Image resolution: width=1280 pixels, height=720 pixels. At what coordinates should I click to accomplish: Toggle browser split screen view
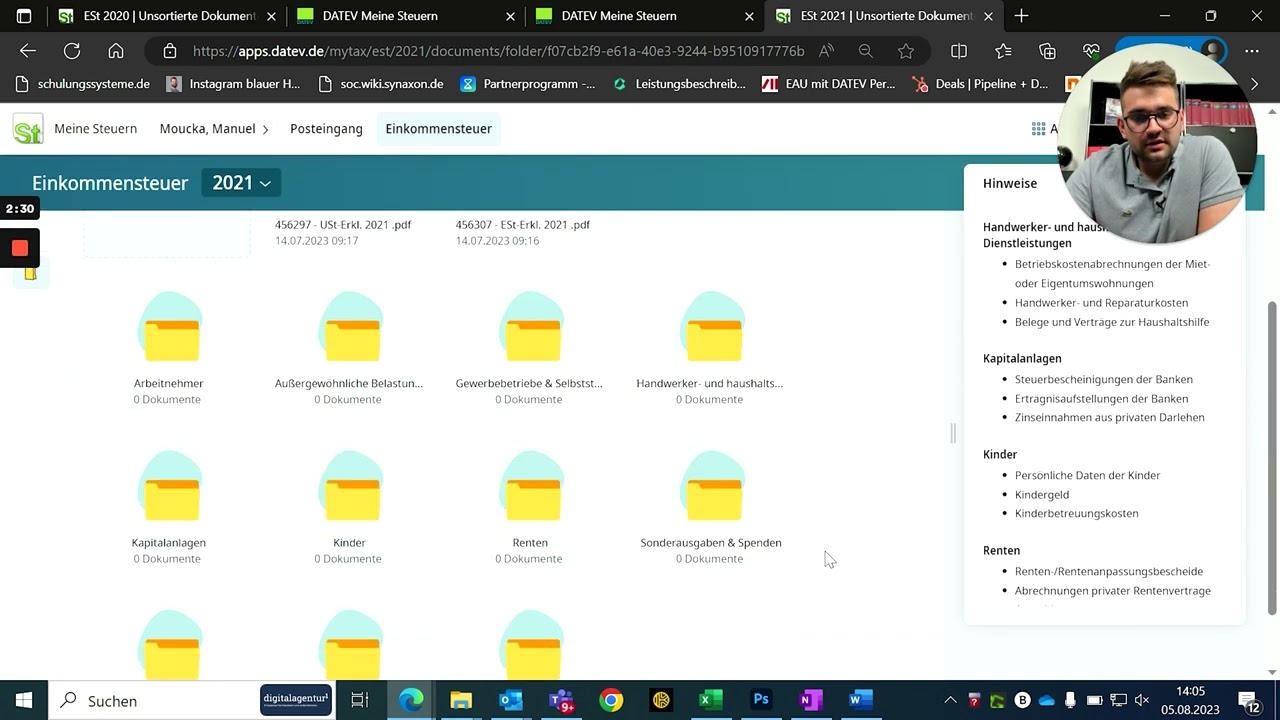pyautogui.click(x=959, y=51)
